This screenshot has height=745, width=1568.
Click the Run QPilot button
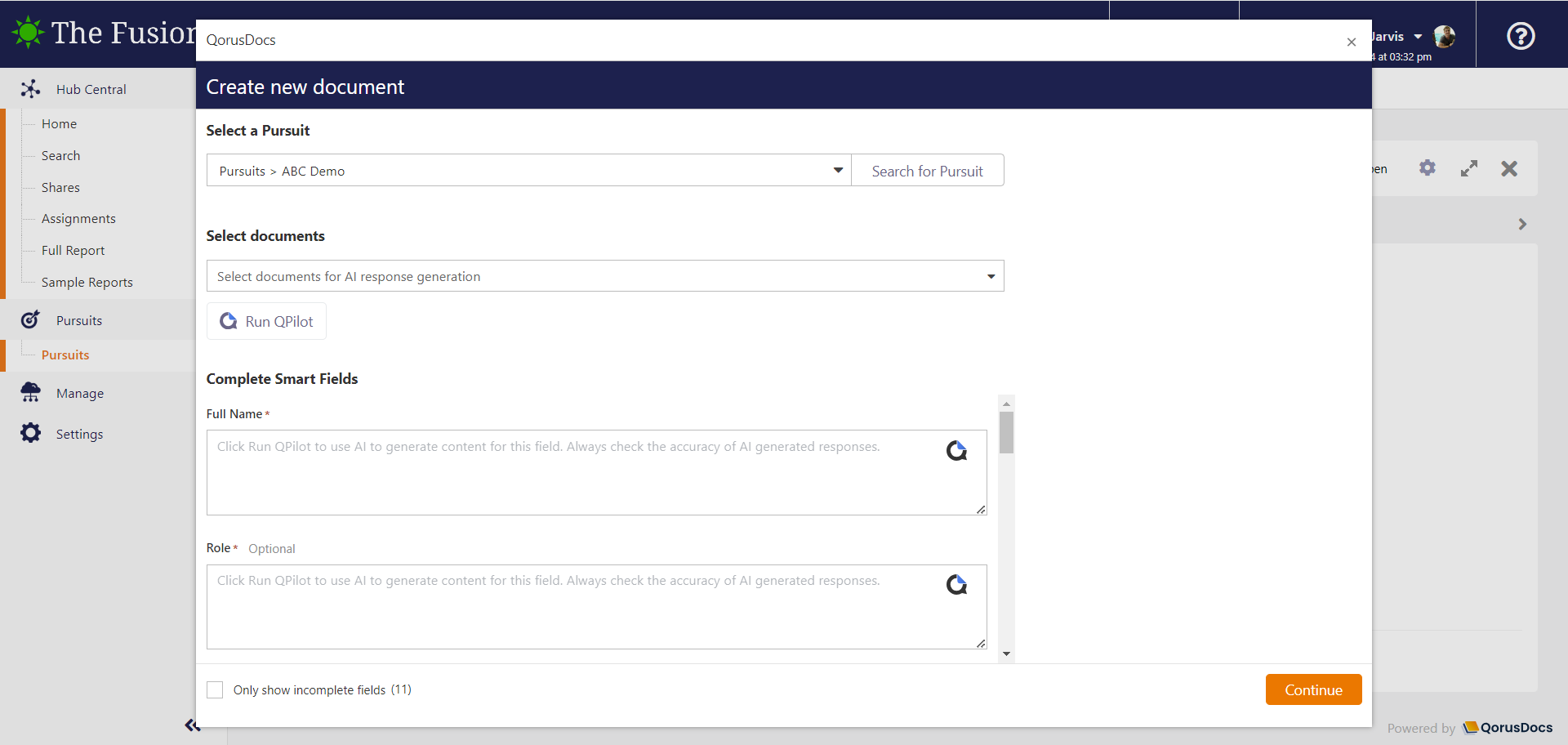[x=266, y=321]
